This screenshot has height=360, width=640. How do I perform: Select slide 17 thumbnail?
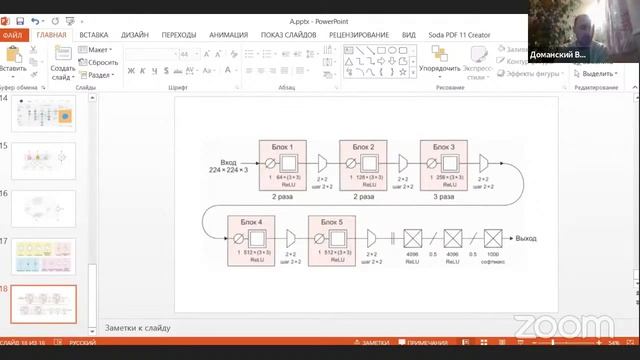pyautogui.click(x=44, y=256)
